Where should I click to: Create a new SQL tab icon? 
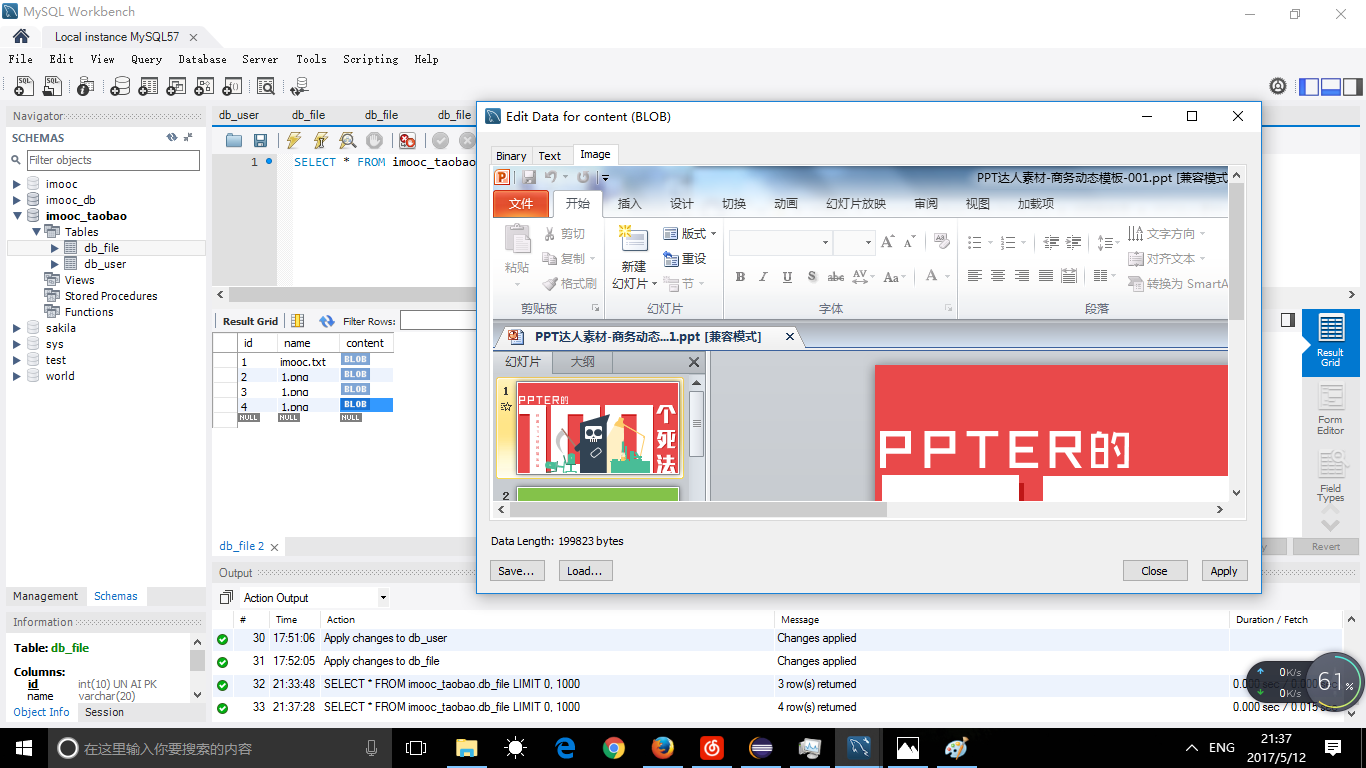click(x=24, y=87)
